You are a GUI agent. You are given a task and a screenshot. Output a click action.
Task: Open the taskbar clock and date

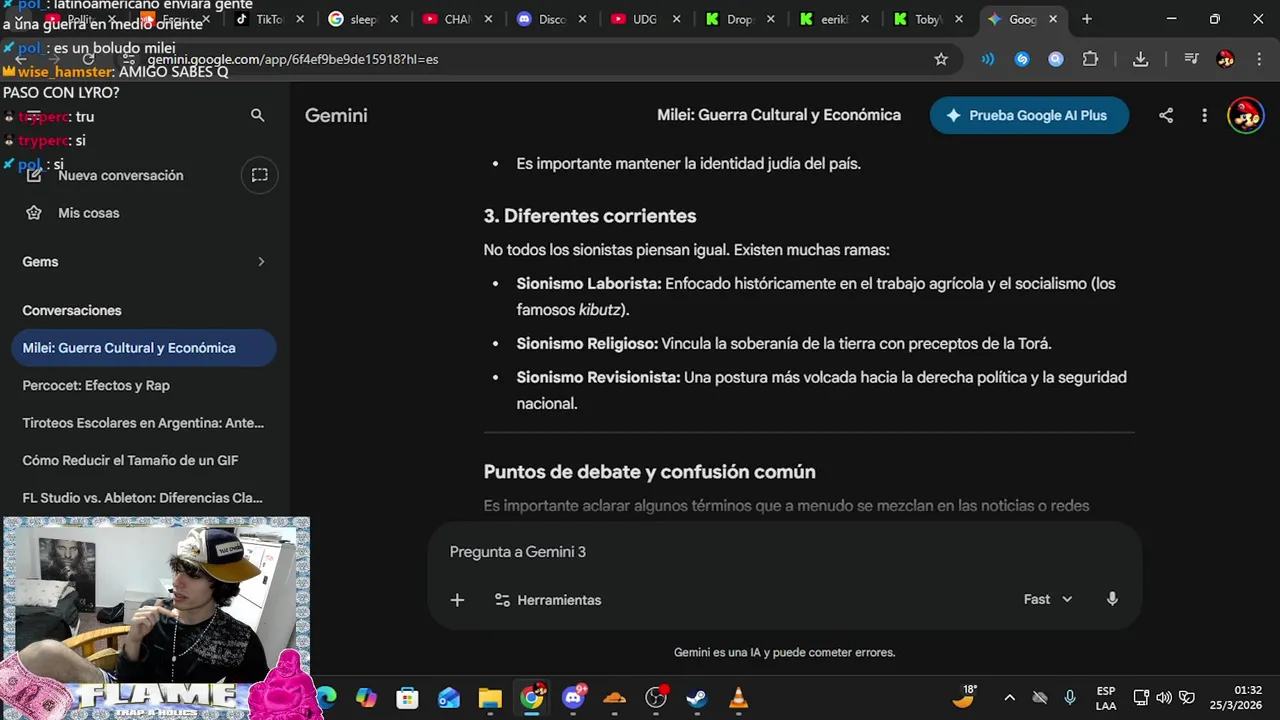1235,697
